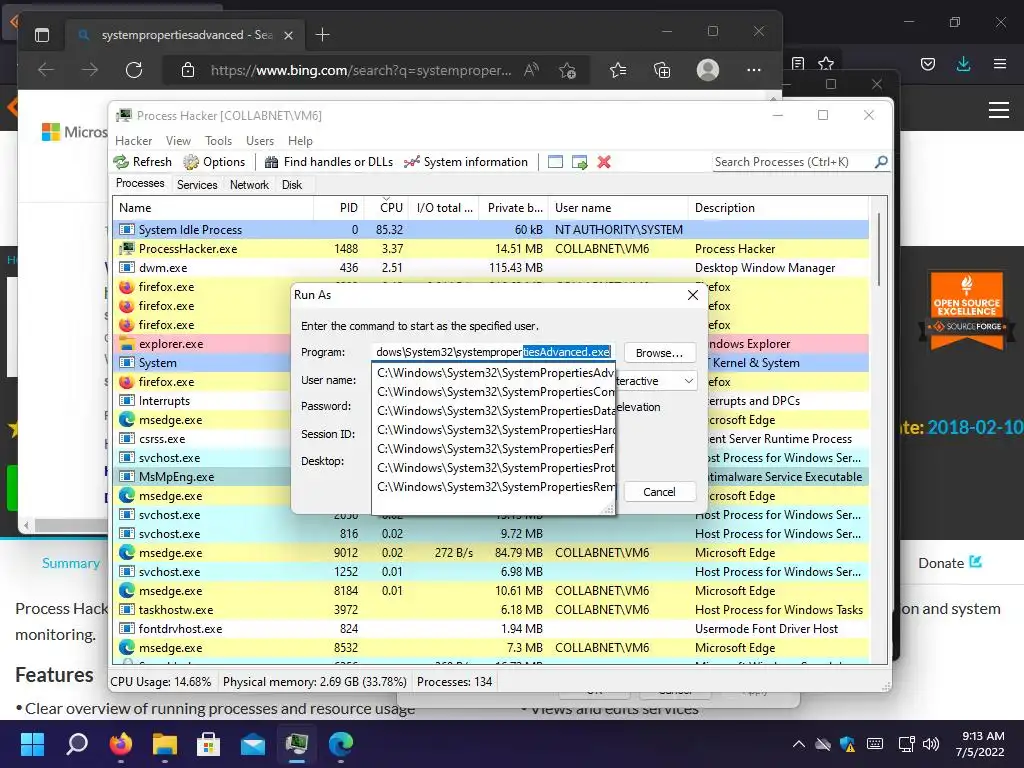Open a new tab in Edge
This screenshot has height=768, width=1024.
point(323,35)
